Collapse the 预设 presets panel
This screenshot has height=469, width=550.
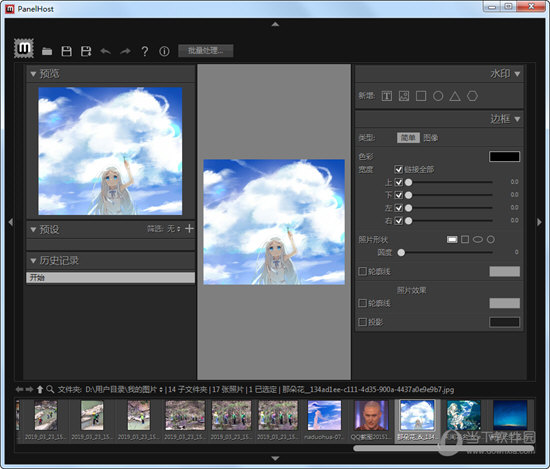pyautogui.click(x=33, y=230)
